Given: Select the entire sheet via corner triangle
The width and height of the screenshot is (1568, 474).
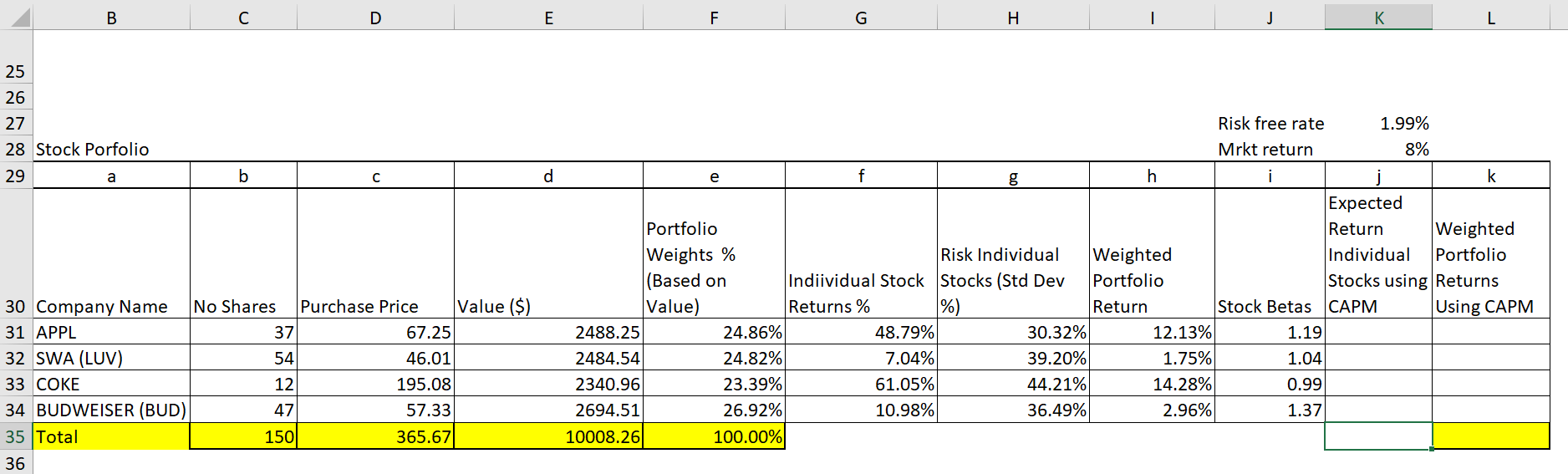Looking at the screenshot, I should click(x=17, y=17).
